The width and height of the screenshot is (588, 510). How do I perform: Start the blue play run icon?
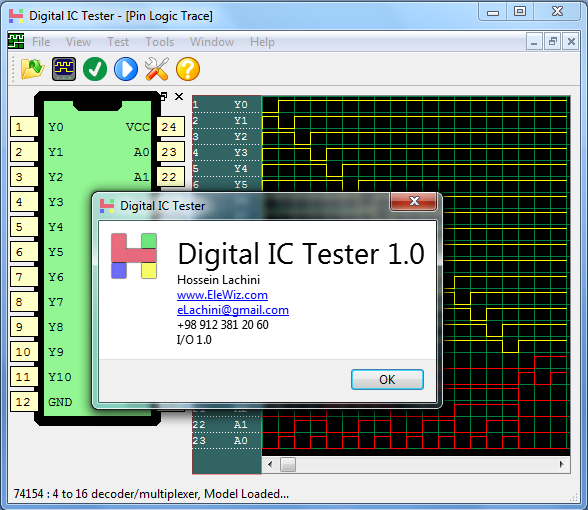click(x=126, y=69)
